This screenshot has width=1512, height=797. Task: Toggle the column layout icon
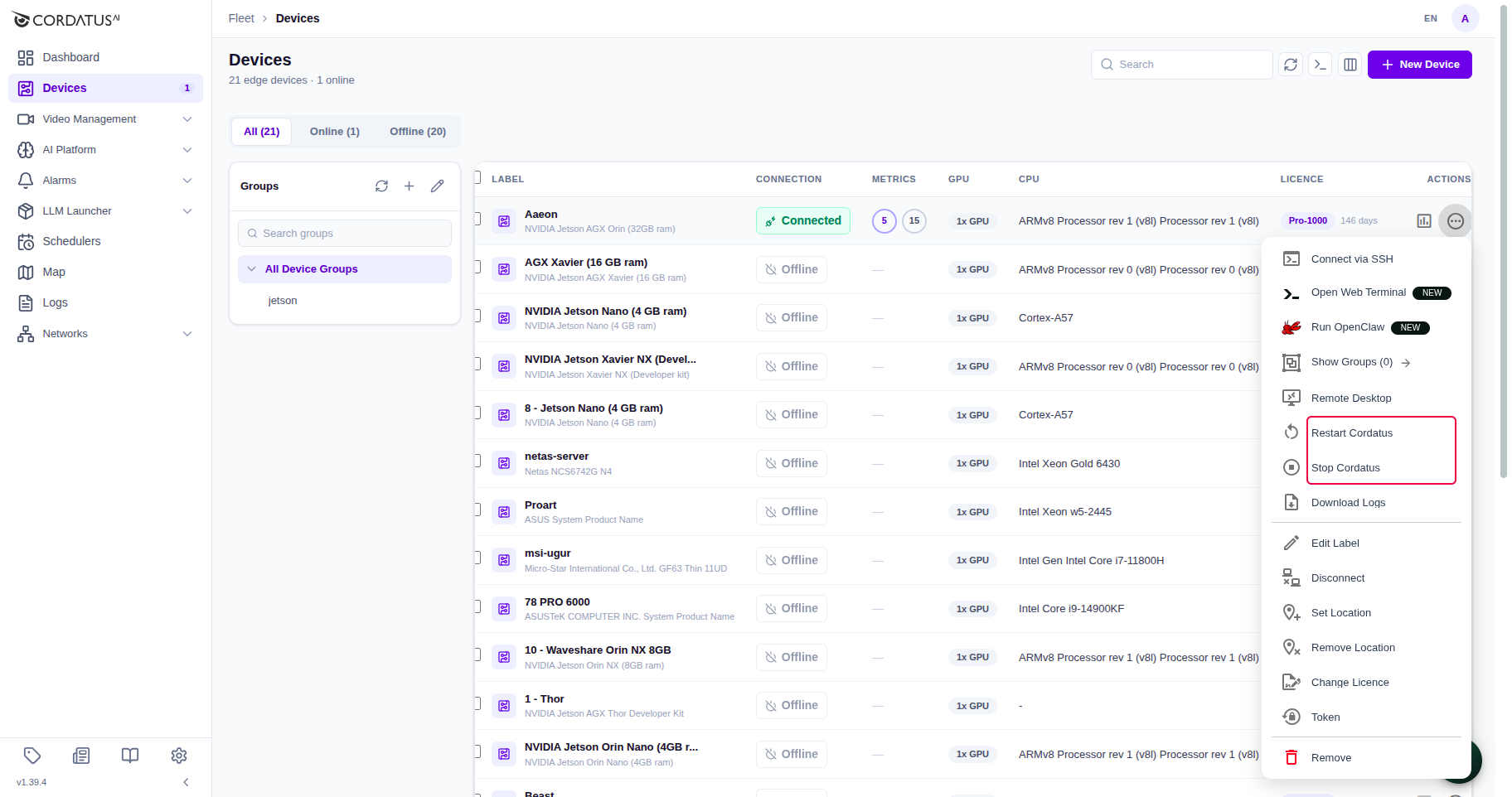coord(1350,65)
